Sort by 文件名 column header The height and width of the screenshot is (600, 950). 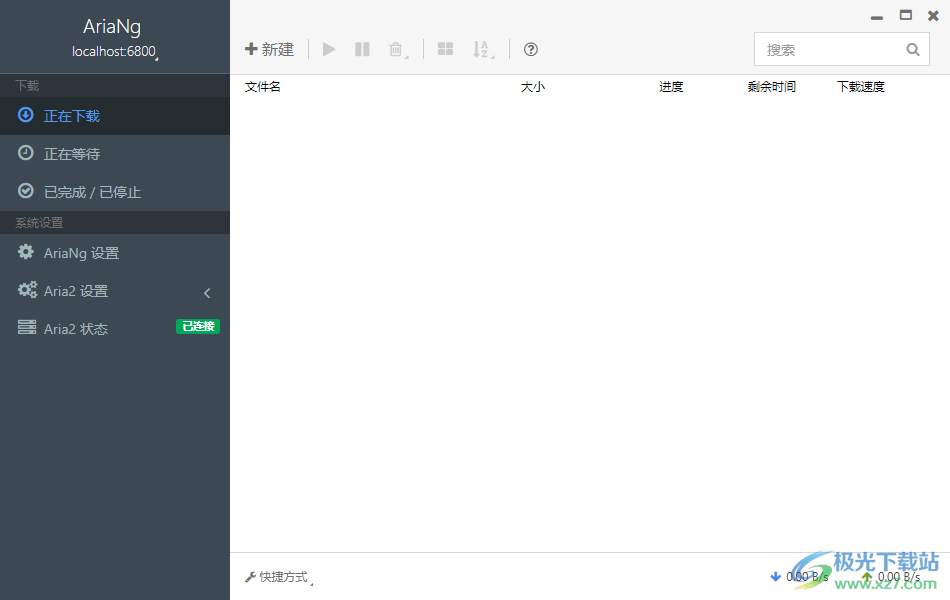(262, 87)
